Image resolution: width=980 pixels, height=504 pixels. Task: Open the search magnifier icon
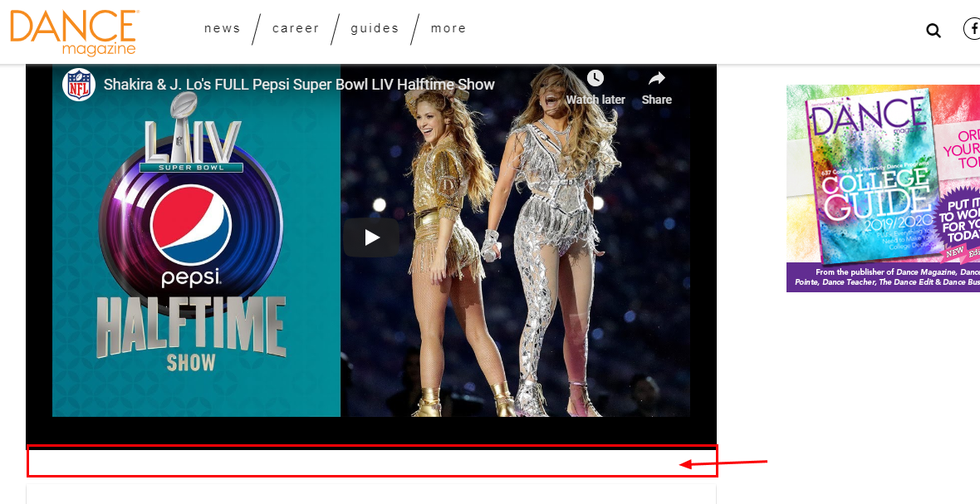933,30
